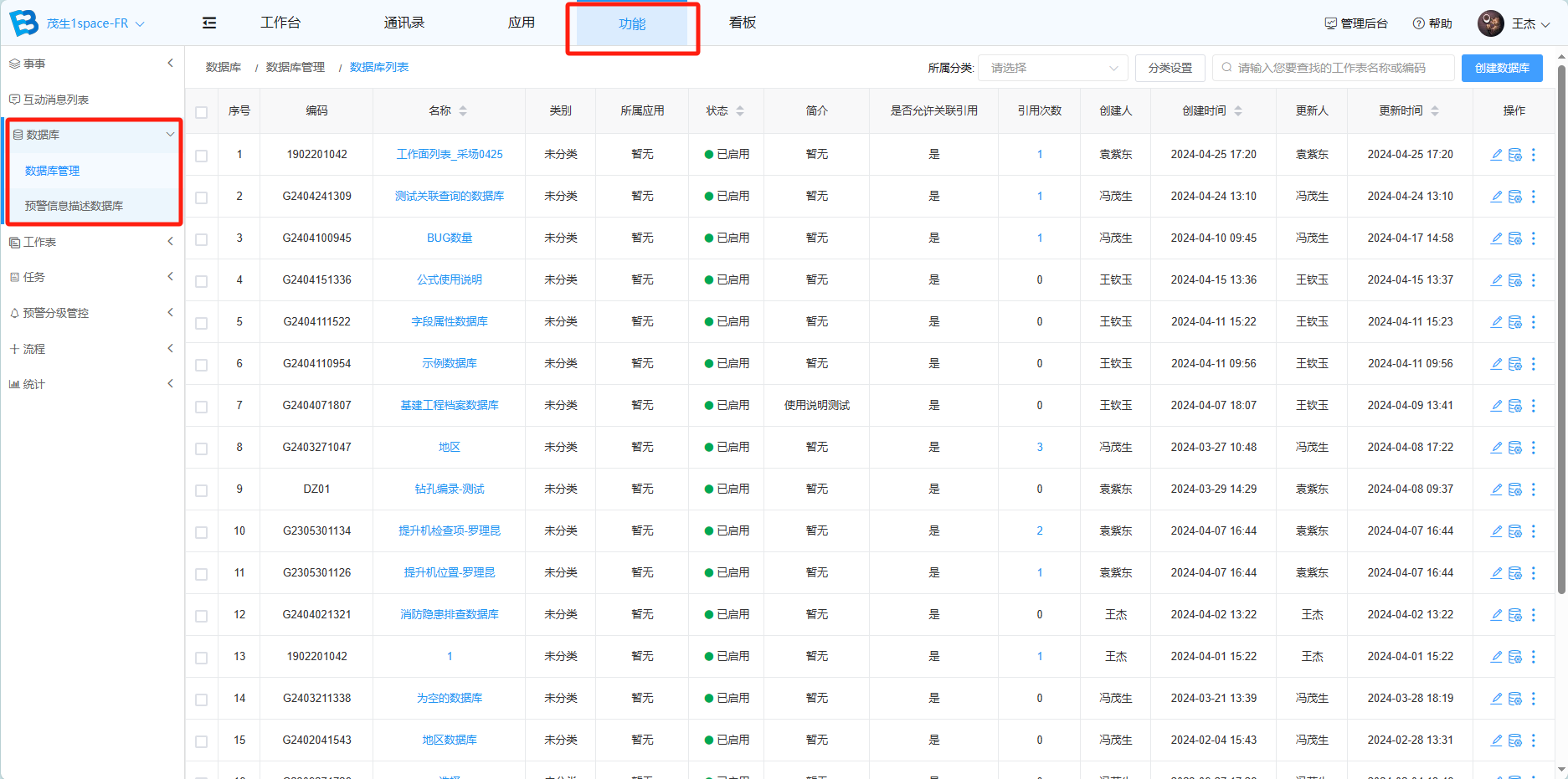Click the sort icon beside 创建时间 column
This screenshot has height=779, width=1568.
[x=1238, y=111]
